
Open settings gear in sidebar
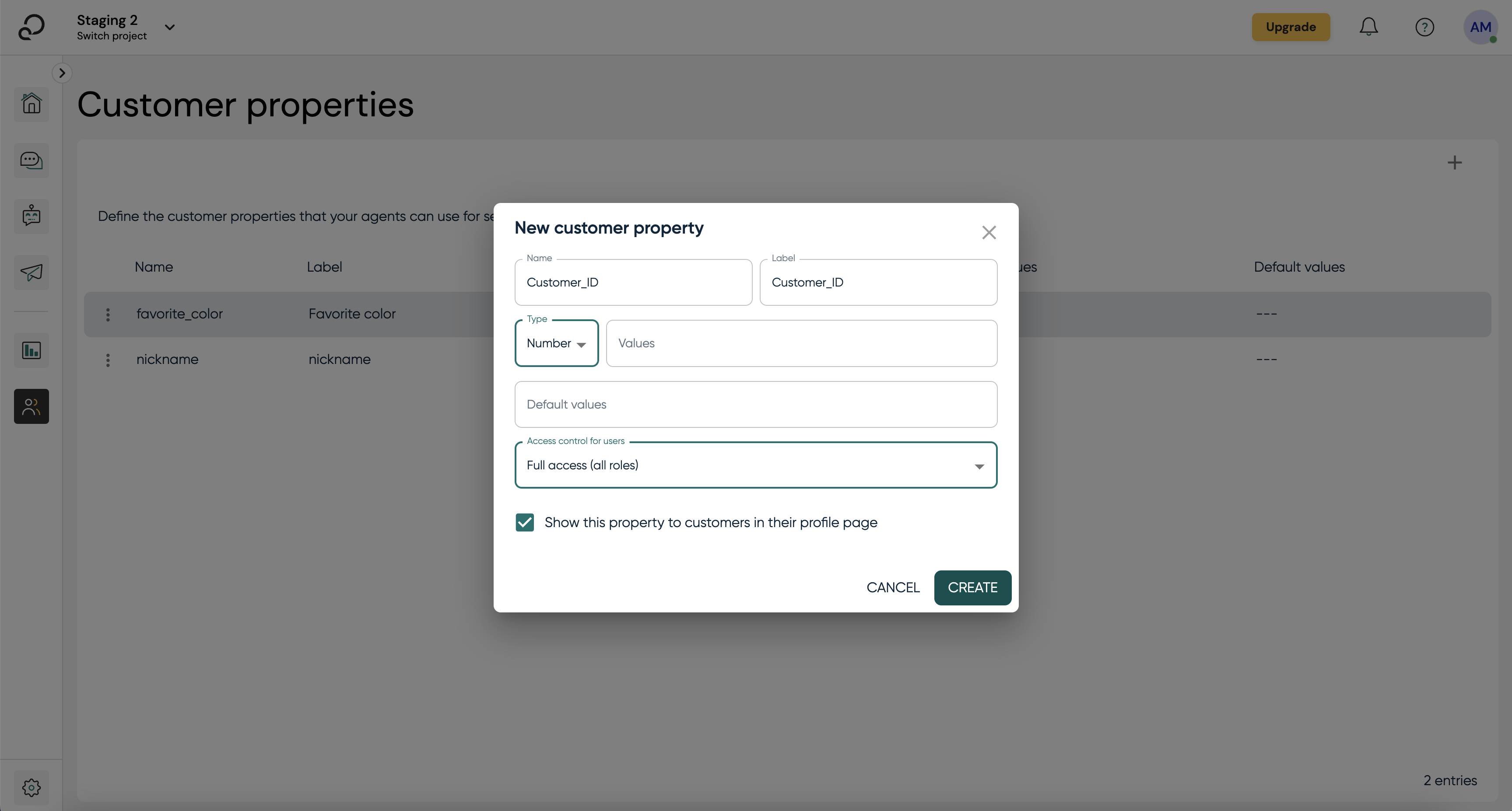coord(32,787)
